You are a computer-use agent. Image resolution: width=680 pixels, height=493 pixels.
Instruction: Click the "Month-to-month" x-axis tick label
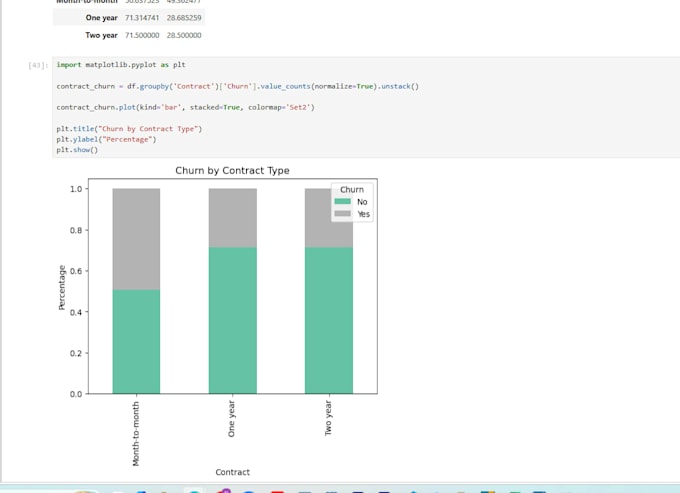136,434
